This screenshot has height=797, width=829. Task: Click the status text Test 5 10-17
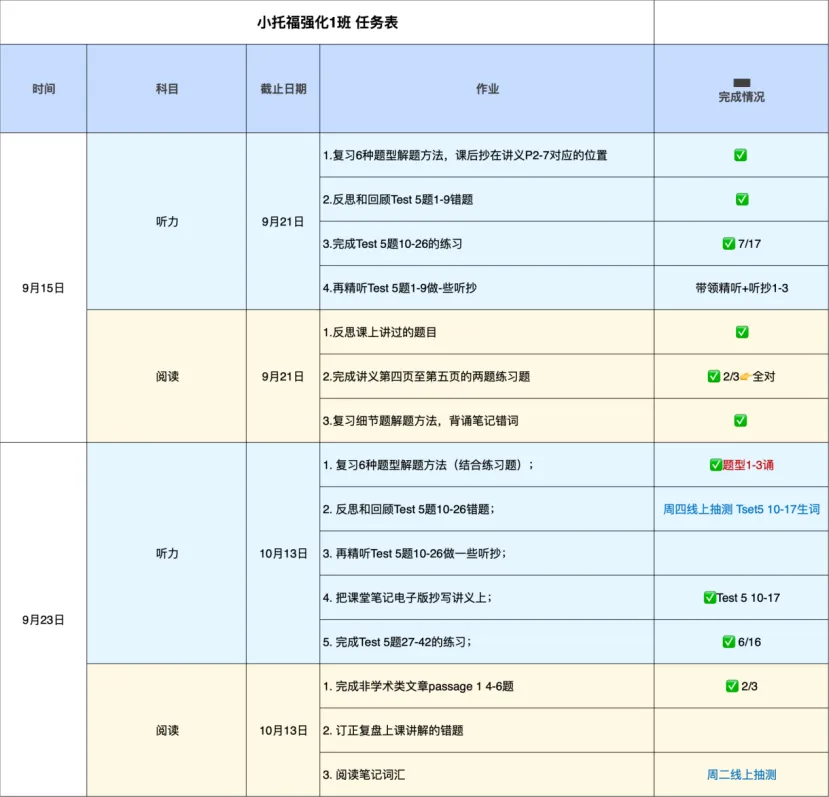(748, 598)
